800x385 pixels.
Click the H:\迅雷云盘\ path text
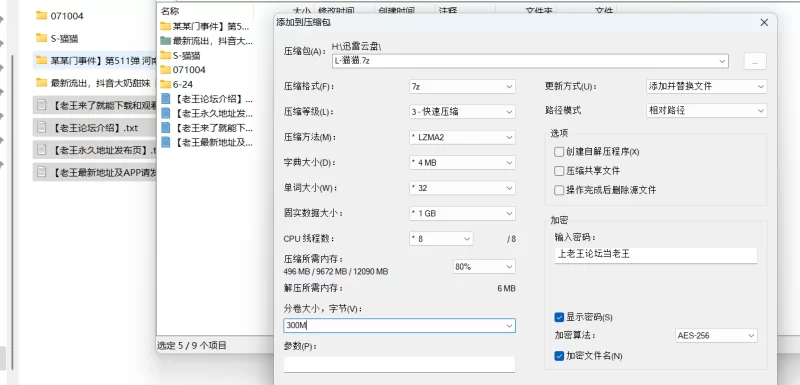[x=356, y=46]
